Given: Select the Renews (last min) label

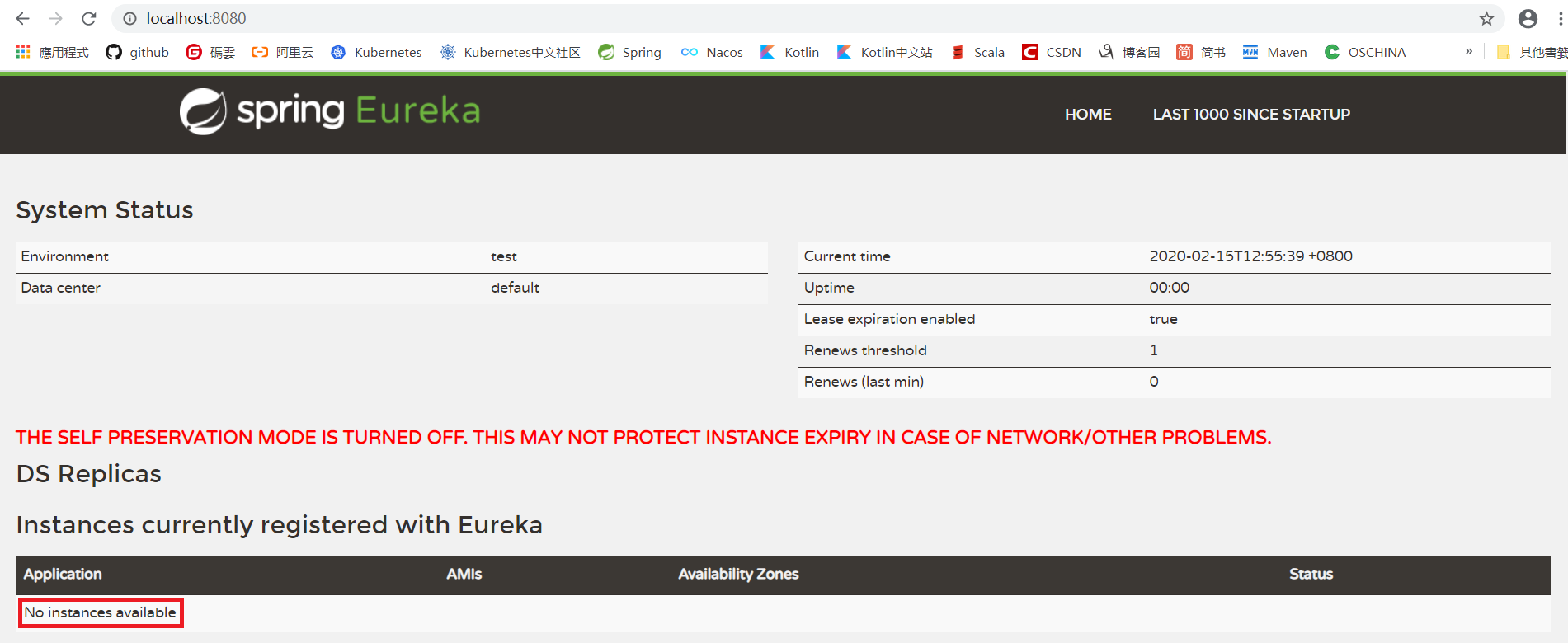Looking at the screenshot, I should [864, 382].
